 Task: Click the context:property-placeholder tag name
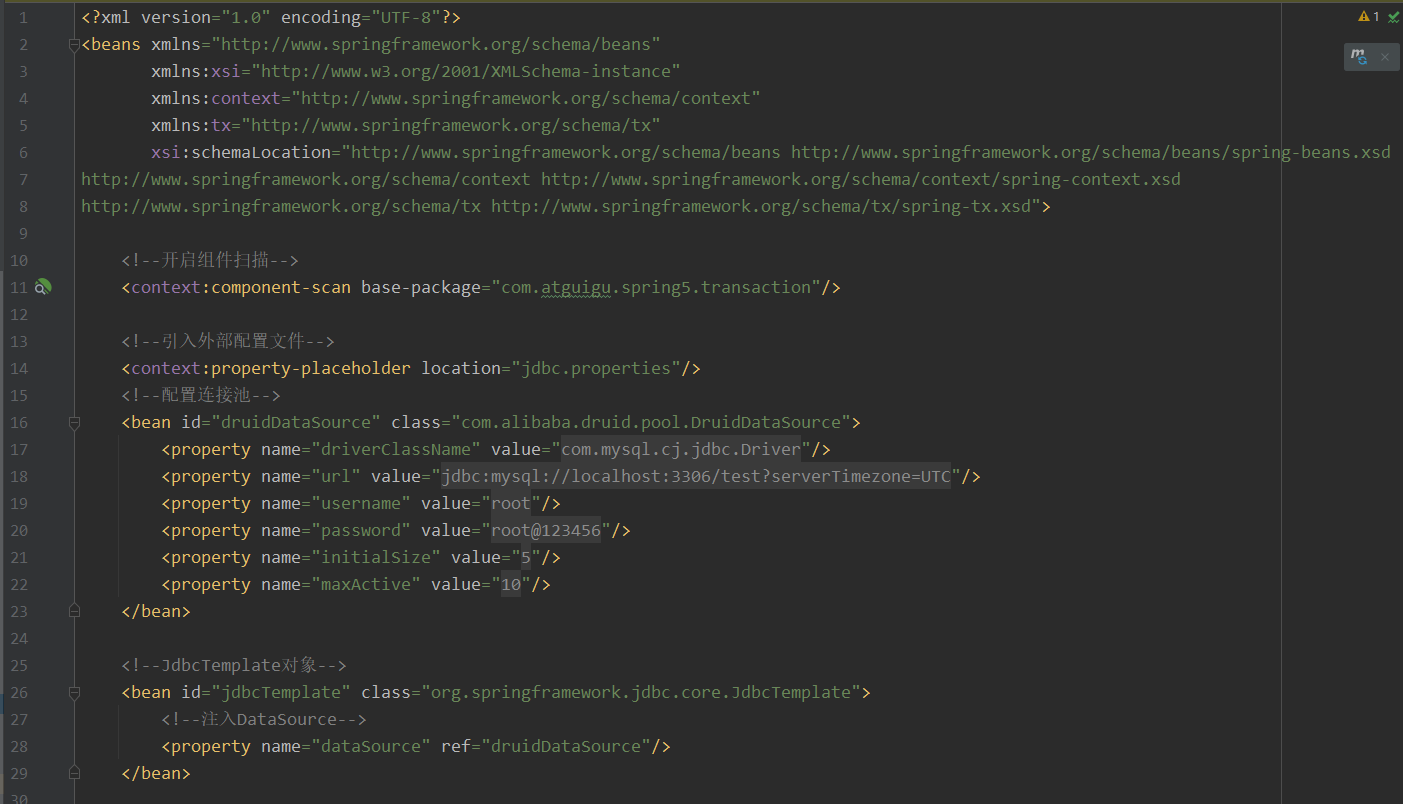[x=271, y=368]
